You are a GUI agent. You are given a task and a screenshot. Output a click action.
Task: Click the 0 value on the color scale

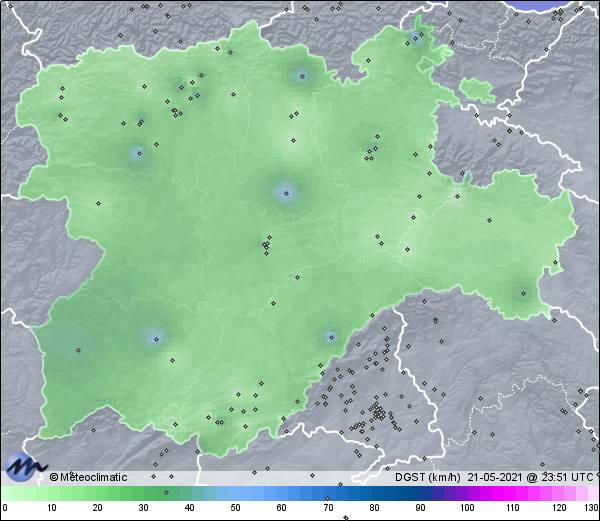5,508
